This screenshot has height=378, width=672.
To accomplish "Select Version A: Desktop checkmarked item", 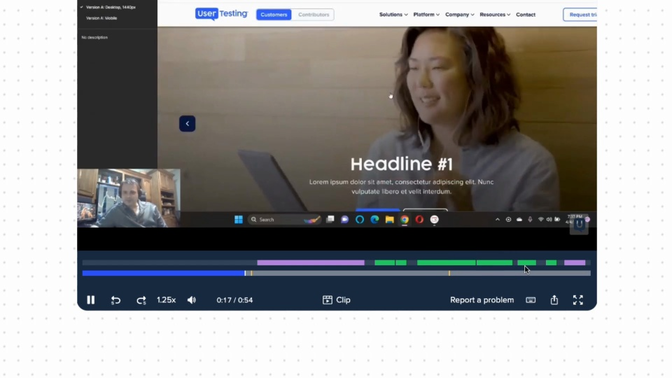I will [111, 7].
